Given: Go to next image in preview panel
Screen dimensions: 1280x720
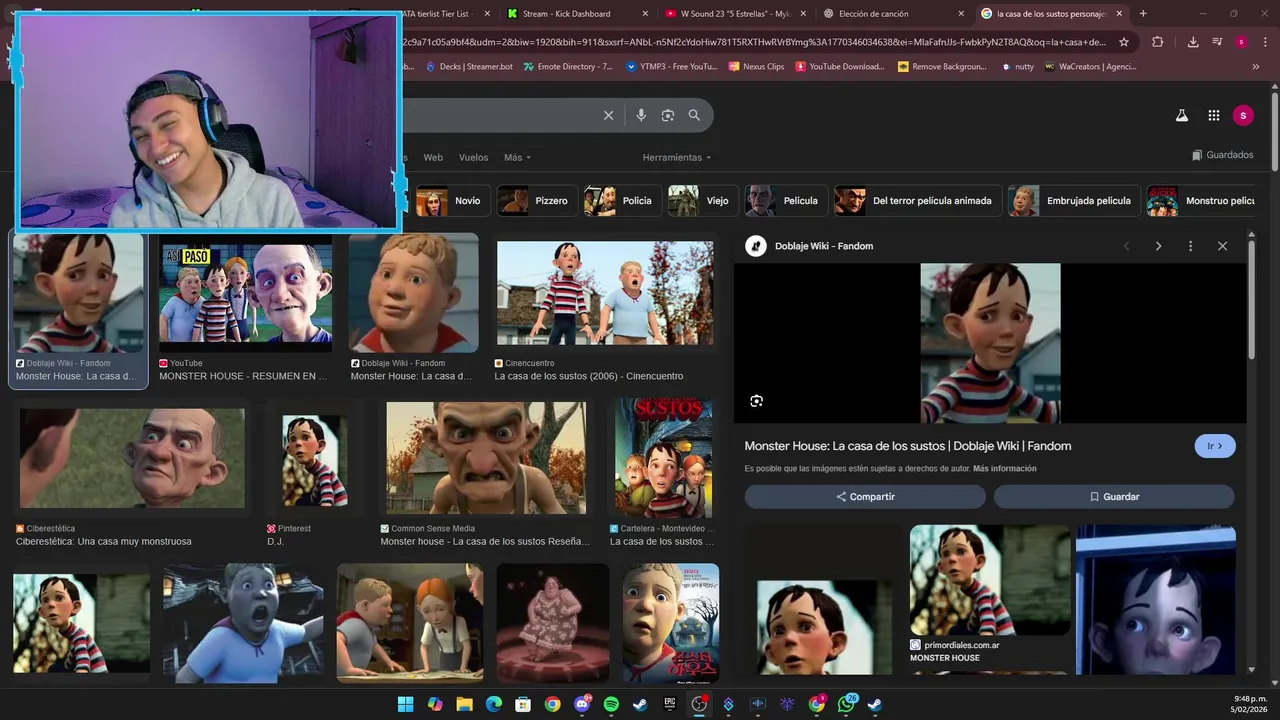Looking at the screenshot, I should tap(1158, 246).
